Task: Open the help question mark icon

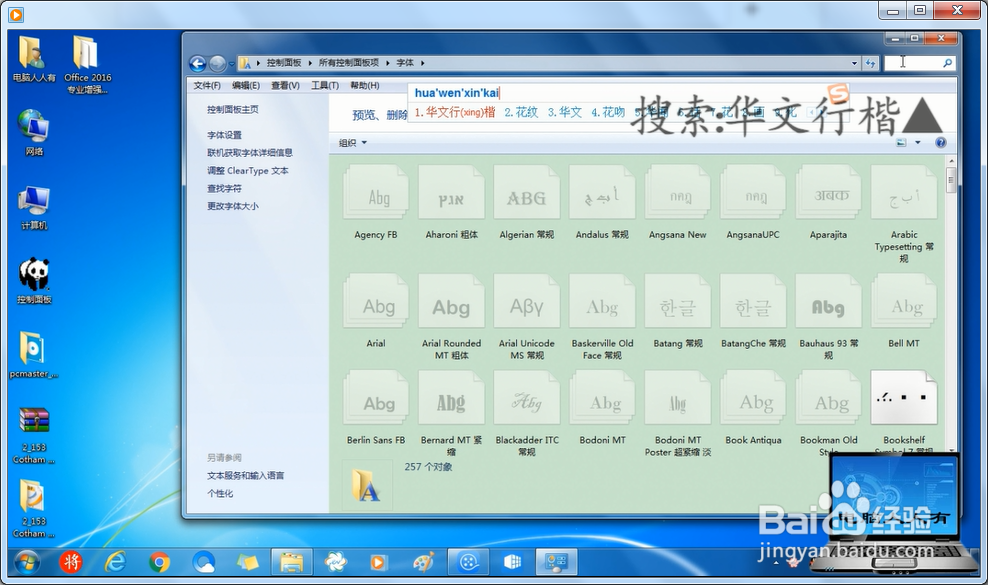Action: pos(941,142)
